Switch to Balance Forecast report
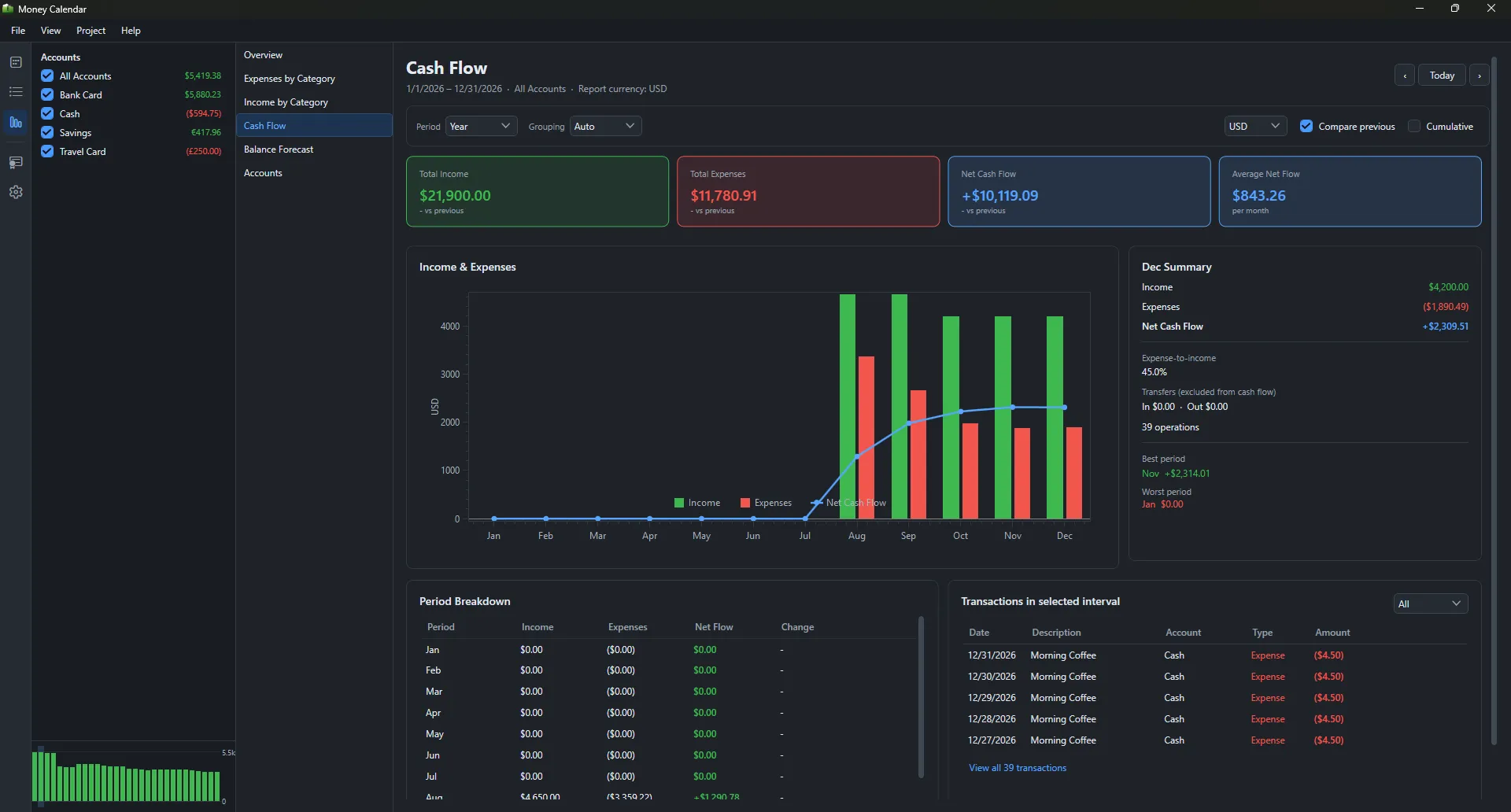 pos(314,149)
